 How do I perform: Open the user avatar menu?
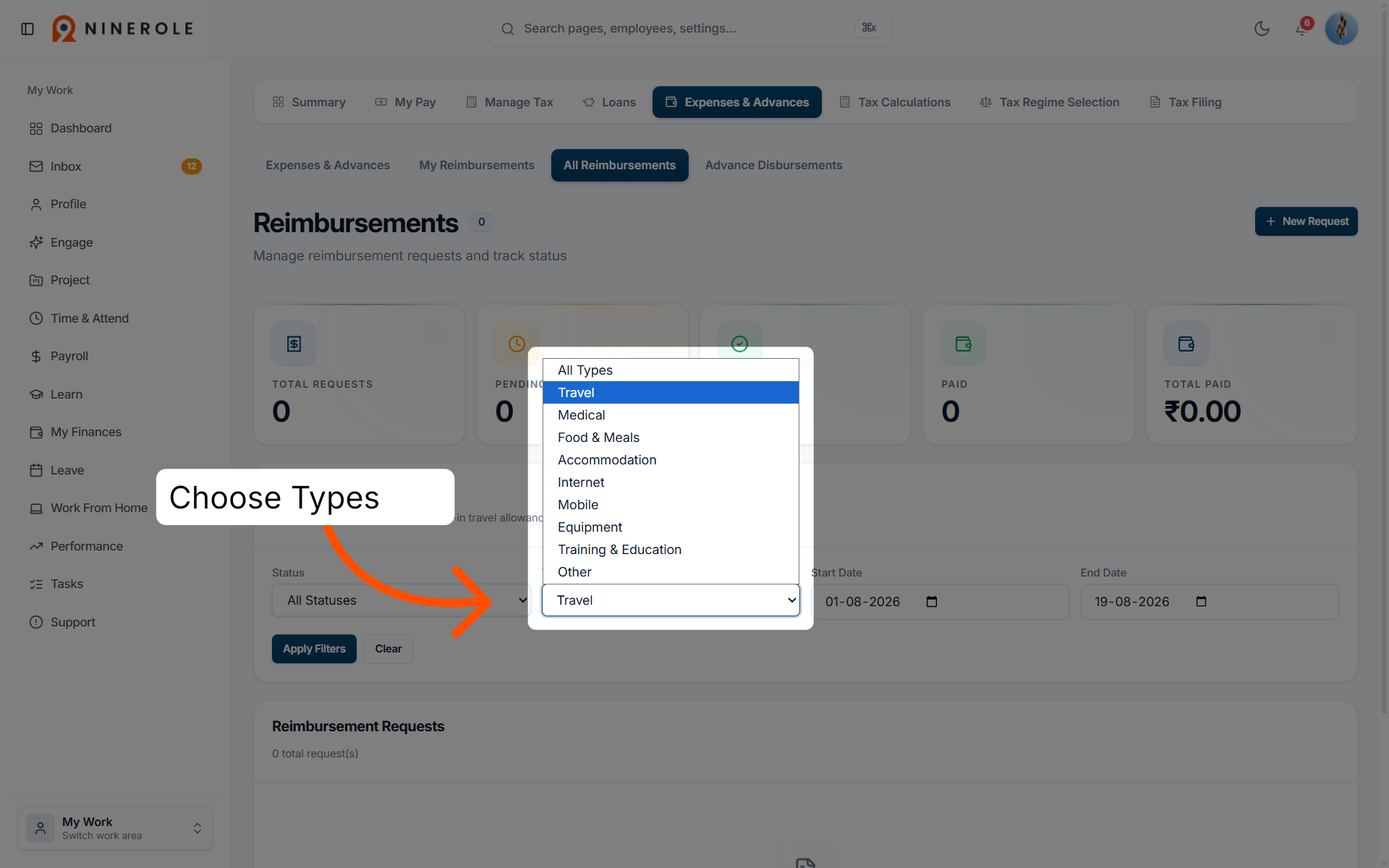(1341, 29)
